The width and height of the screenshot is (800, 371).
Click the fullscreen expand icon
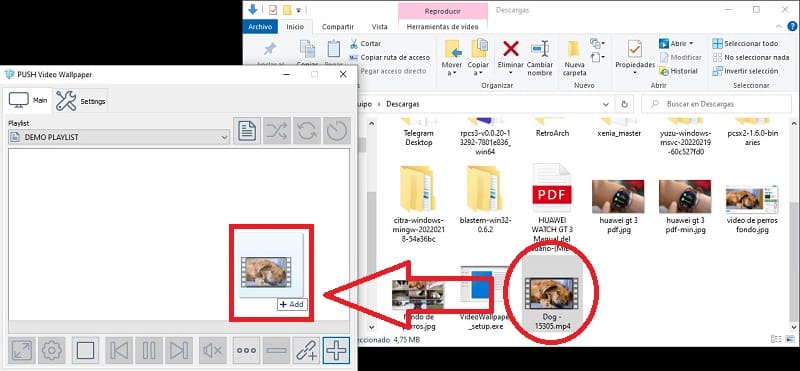pos(21,351)
